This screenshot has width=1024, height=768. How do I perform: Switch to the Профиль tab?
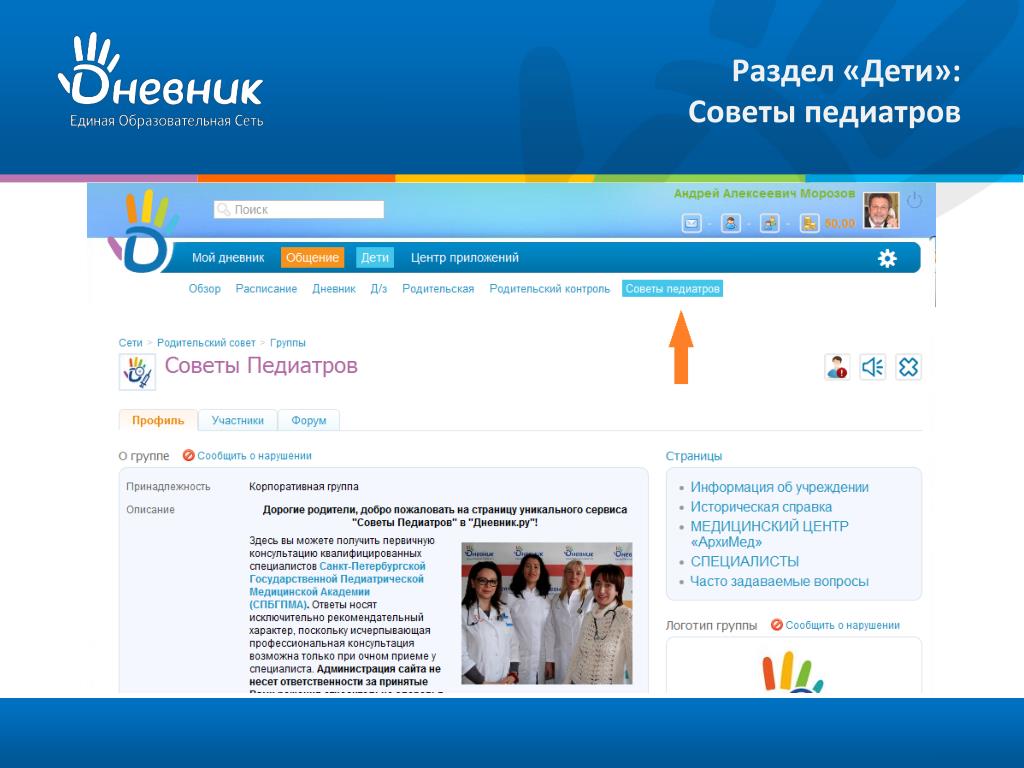coord(158,420)
